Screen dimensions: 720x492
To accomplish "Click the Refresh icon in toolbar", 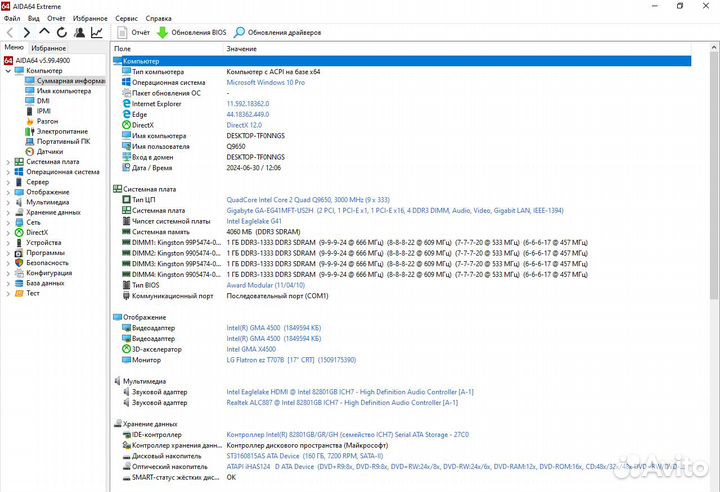I will pos(61,32).
